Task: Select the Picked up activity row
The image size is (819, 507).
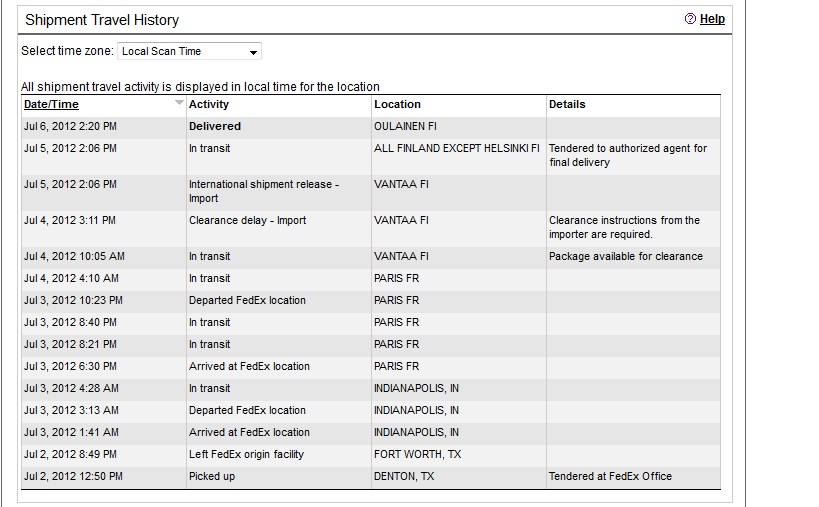Action: point(212,476)
